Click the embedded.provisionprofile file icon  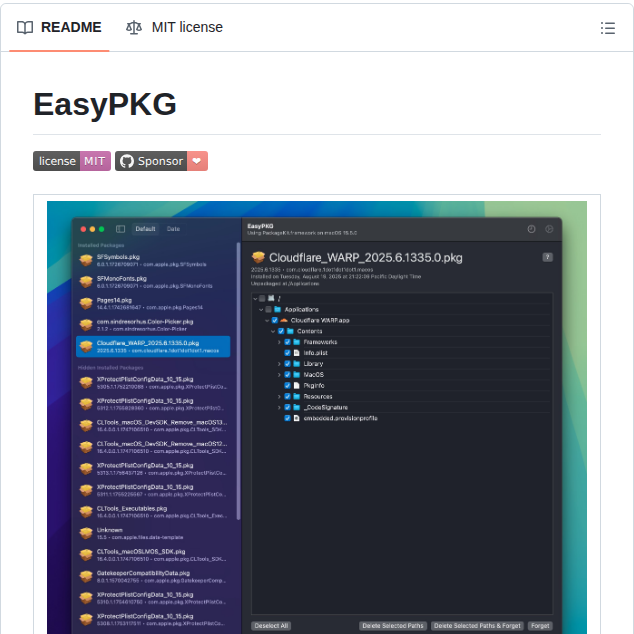pyautogui.click(x=296, y=418)
